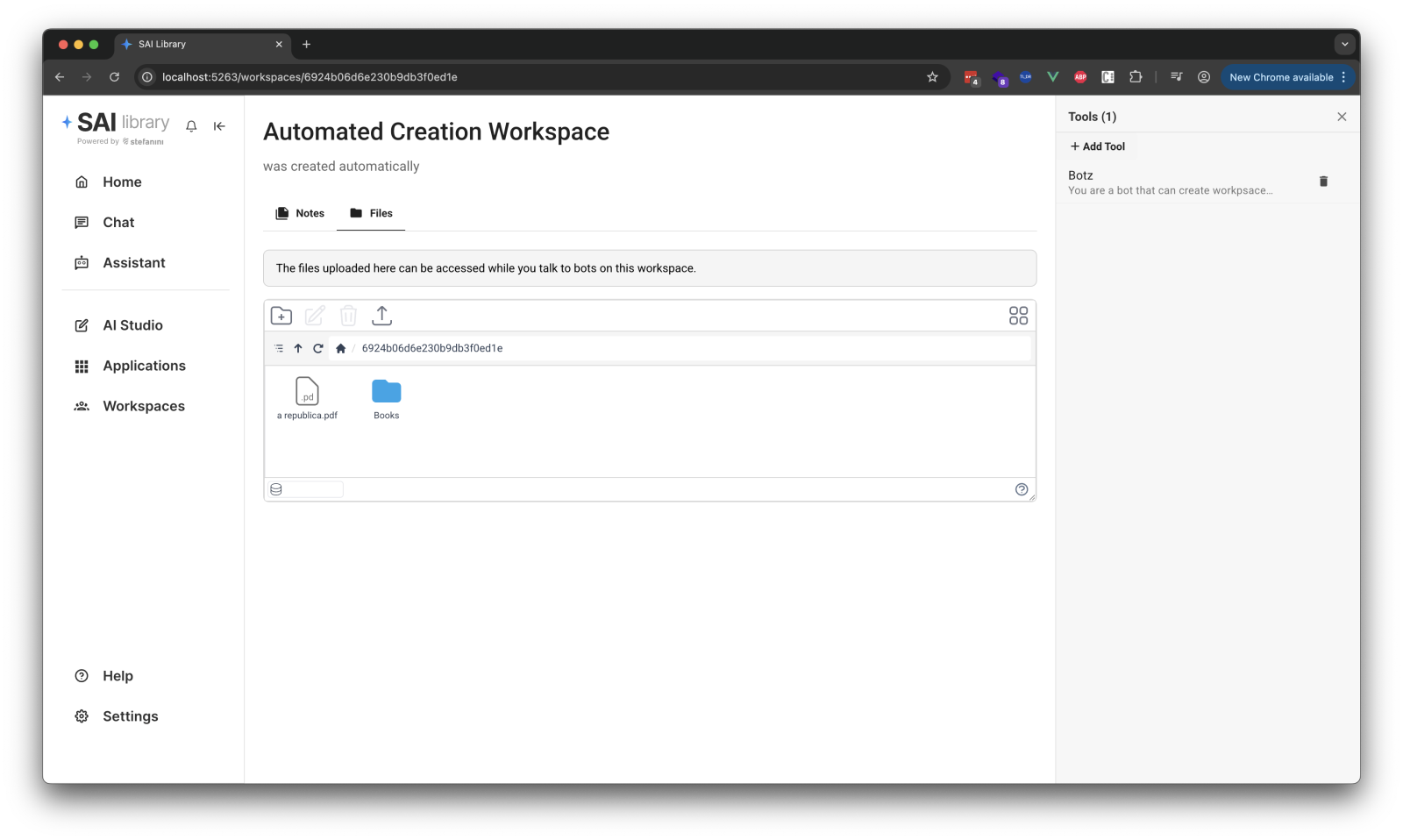This screenshot has width=1403, height=840.
Task: Switch file manager to grid view icon
Action: point(1018,316)
